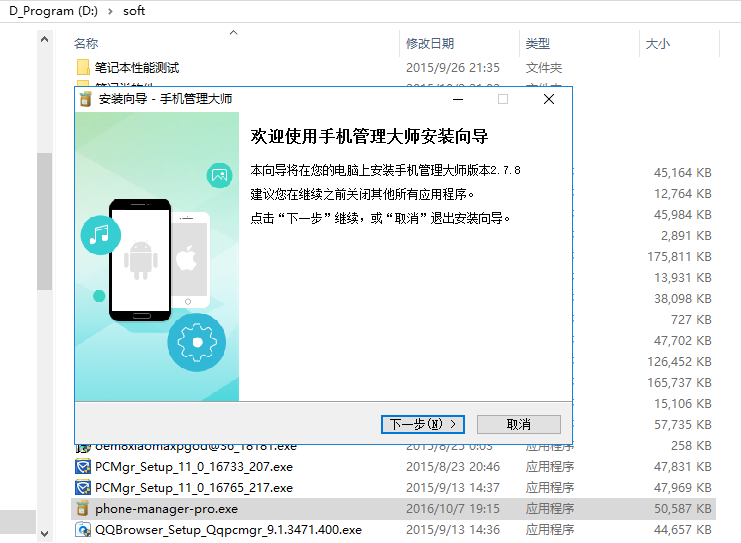Select phone-manager-pro.exe file icon
This screenshot has width=741, height=543.
(x=83, y=509)
